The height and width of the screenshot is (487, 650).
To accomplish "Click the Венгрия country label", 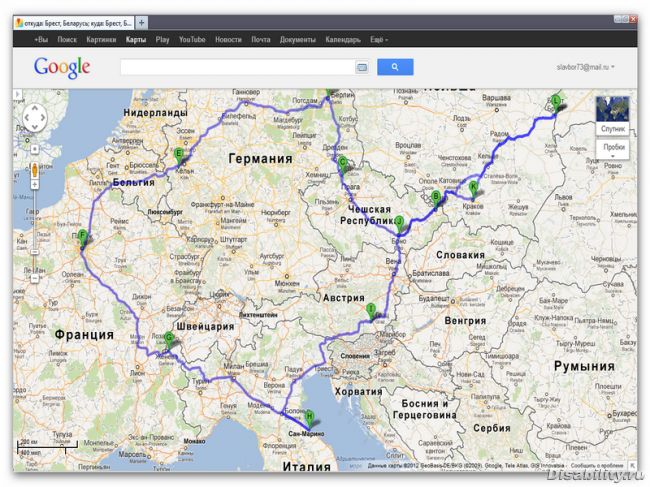I will coord(465,320).
